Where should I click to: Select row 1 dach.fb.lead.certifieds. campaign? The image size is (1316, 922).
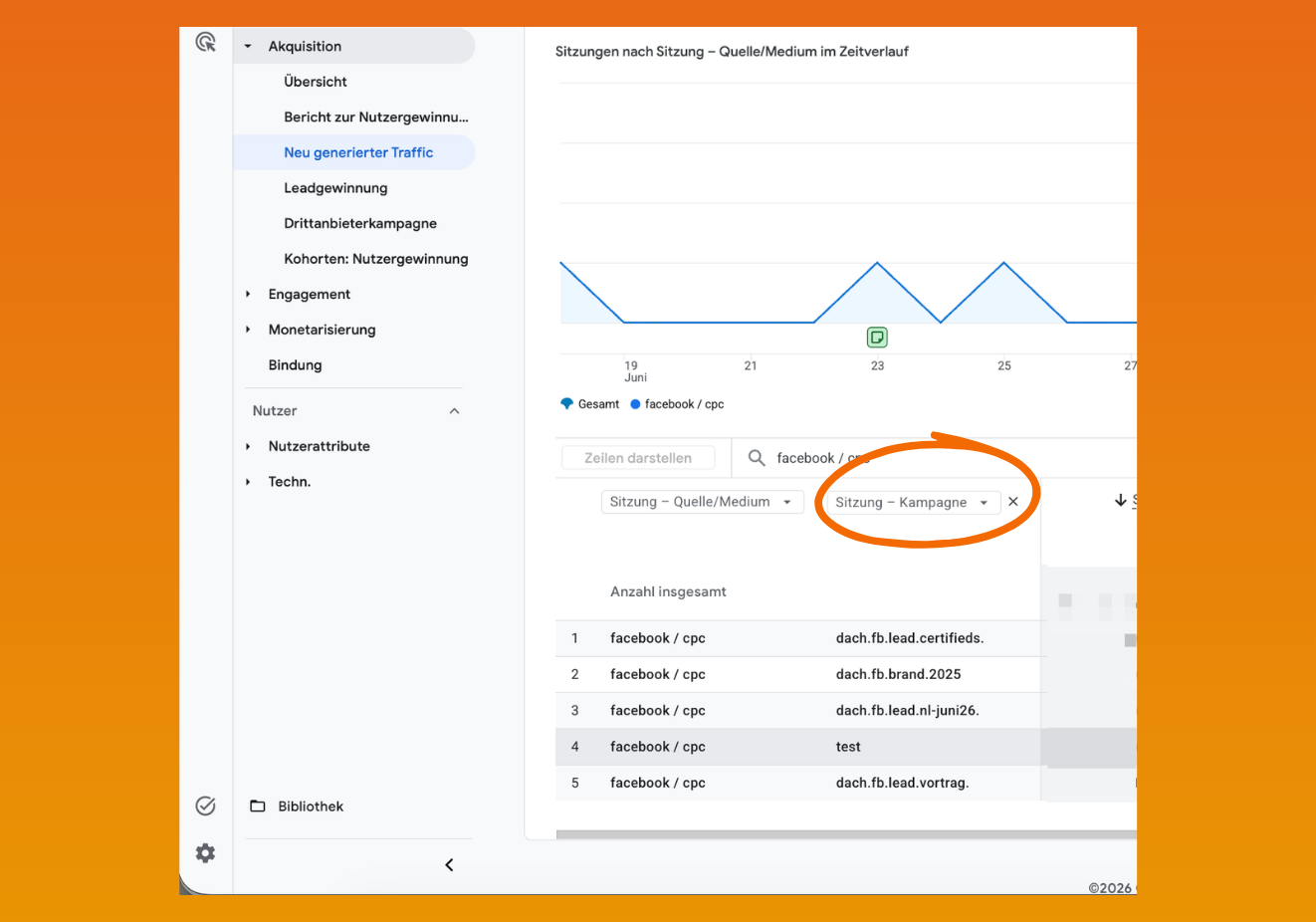point(910,638)
